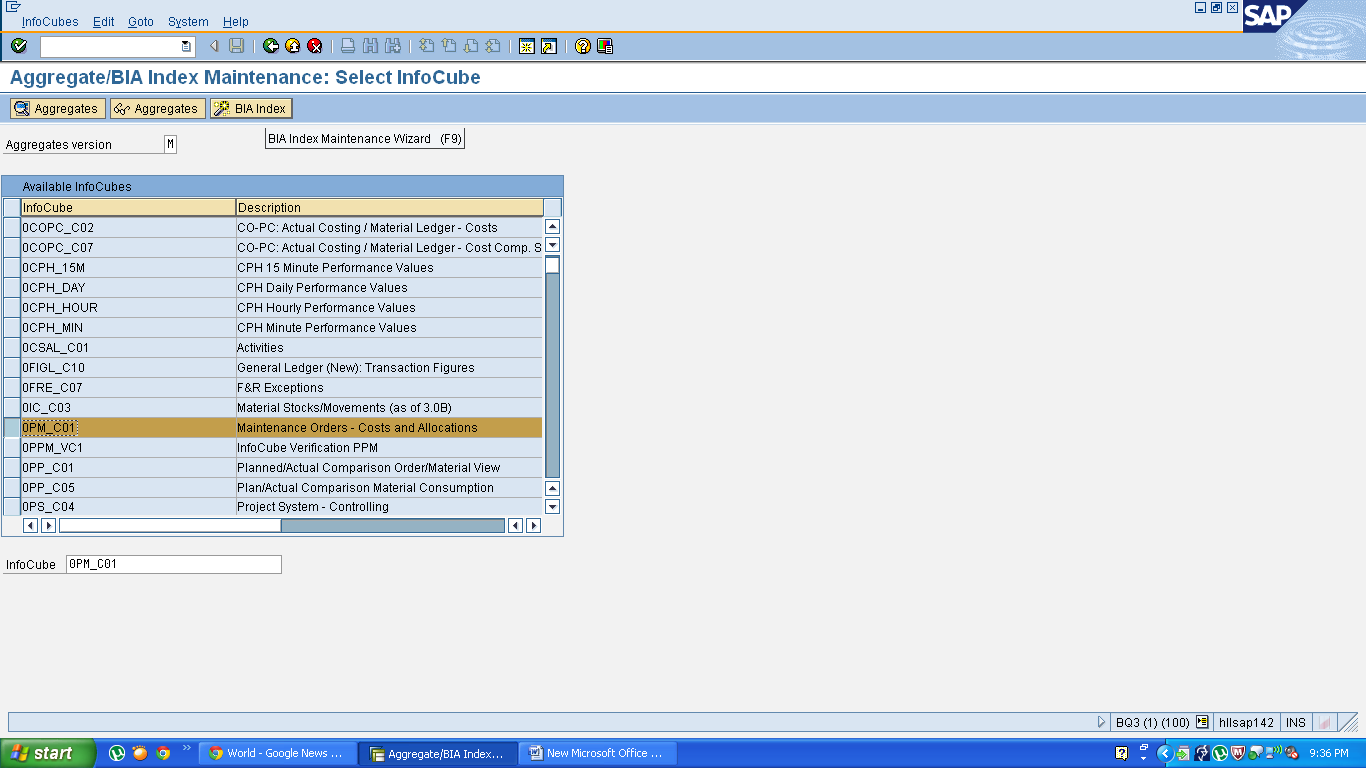Select the 0PPM_VC1 InfoCube cell

click(x=128, y=447)
